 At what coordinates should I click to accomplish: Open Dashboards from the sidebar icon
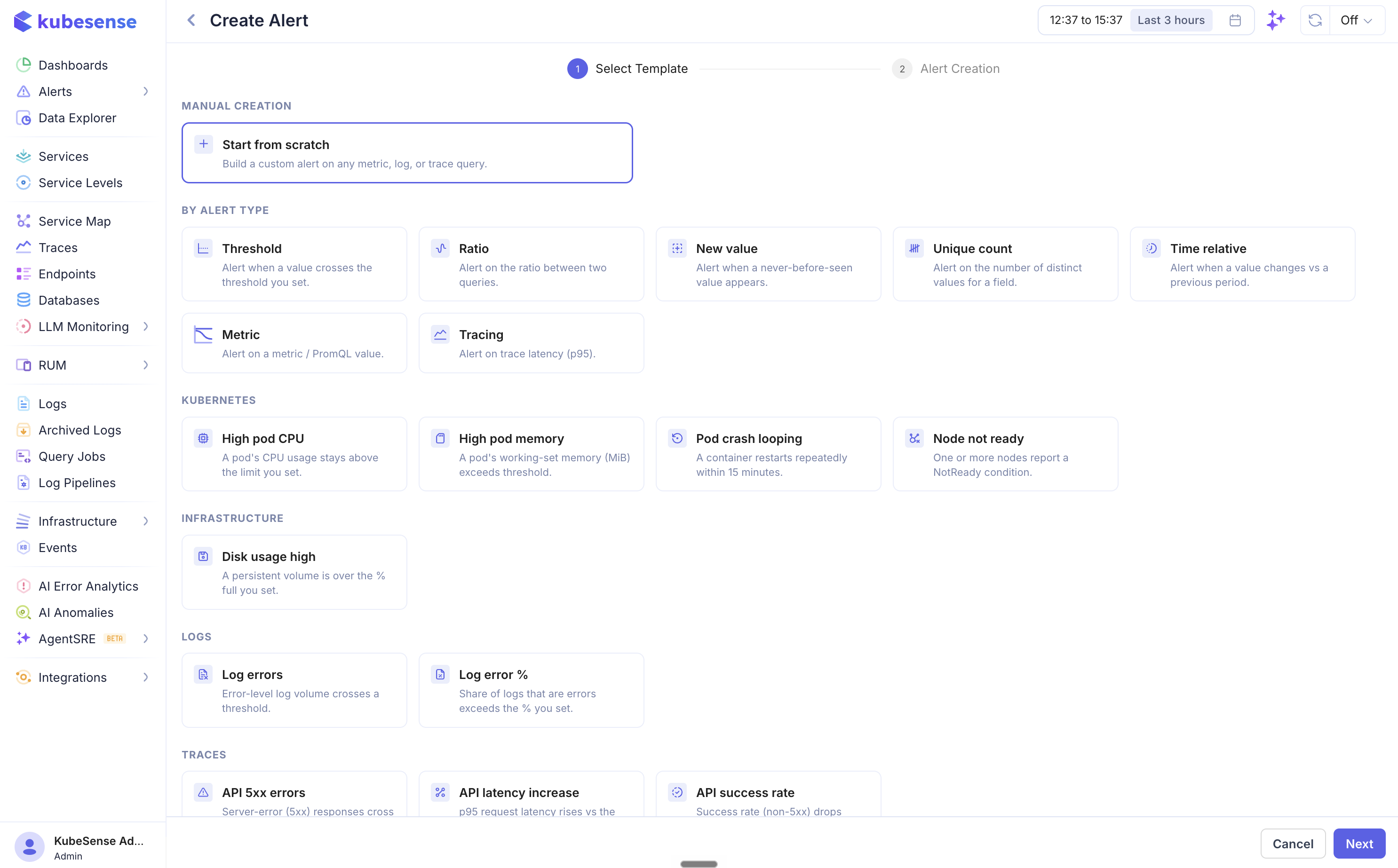tap(24, 65)
